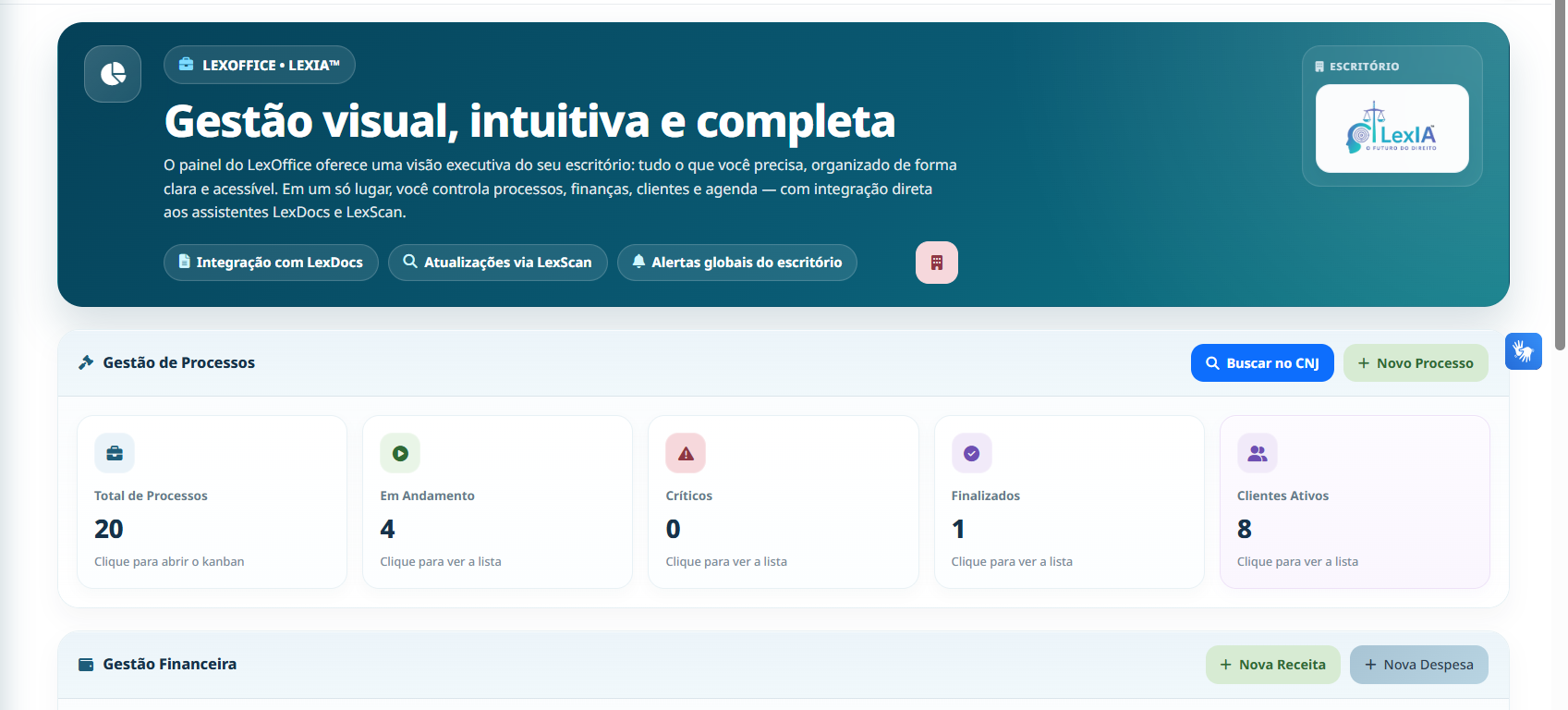
Task: Click the Gestão Financeira heading
Action: click(x=169, y=664)
